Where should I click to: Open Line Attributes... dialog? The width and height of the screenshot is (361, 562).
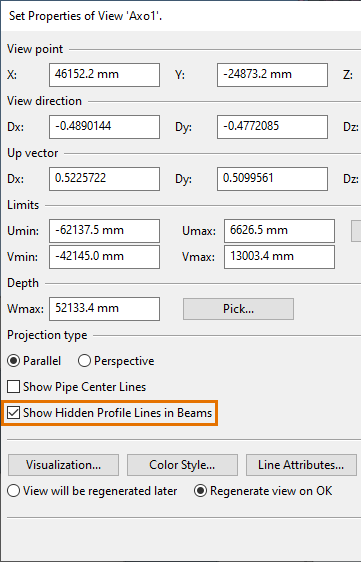301,465
